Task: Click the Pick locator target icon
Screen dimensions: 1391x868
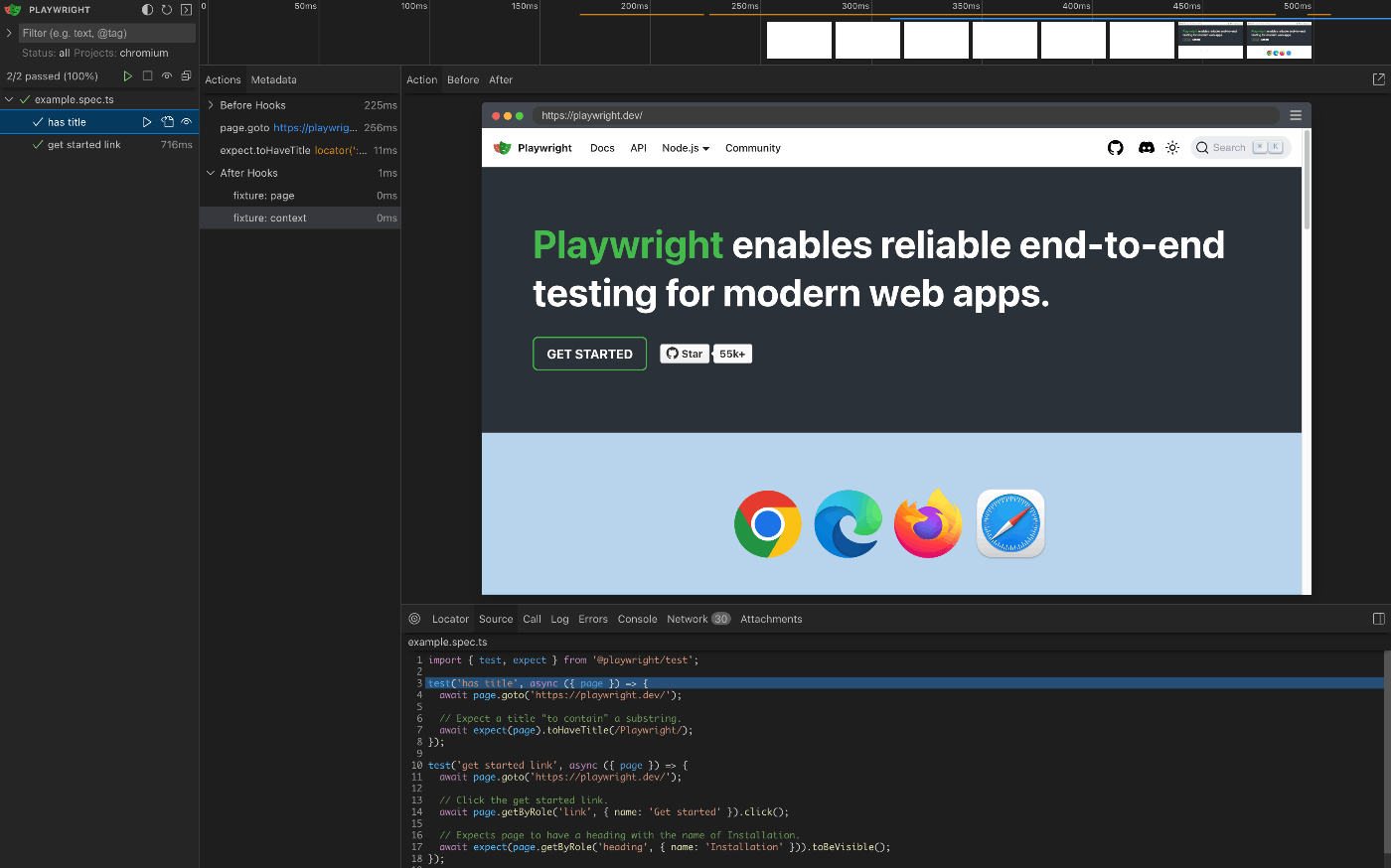Action: click(x=414, y=619)
